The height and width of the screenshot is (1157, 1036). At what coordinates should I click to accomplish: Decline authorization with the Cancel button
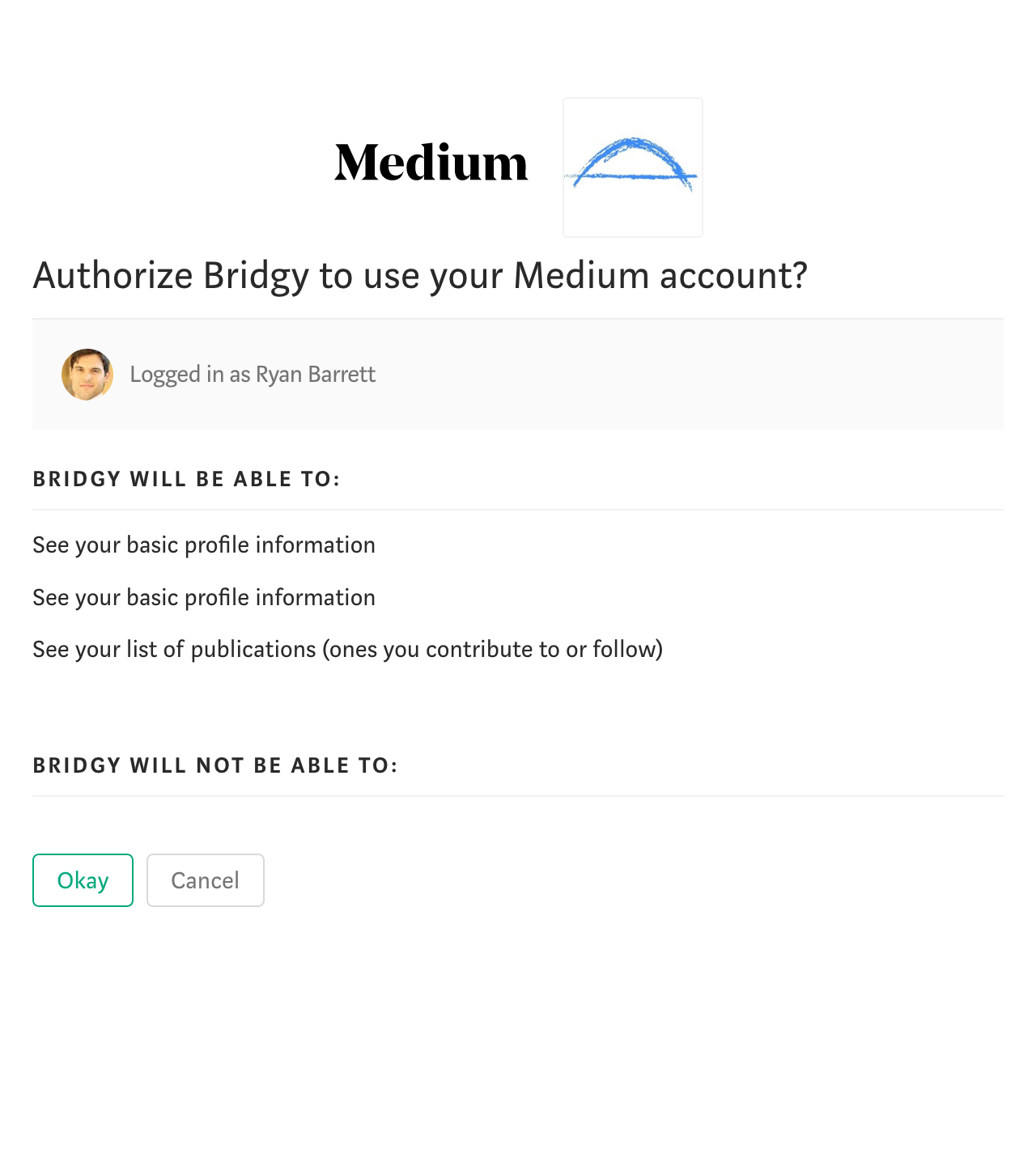click(x=206, y=880)
